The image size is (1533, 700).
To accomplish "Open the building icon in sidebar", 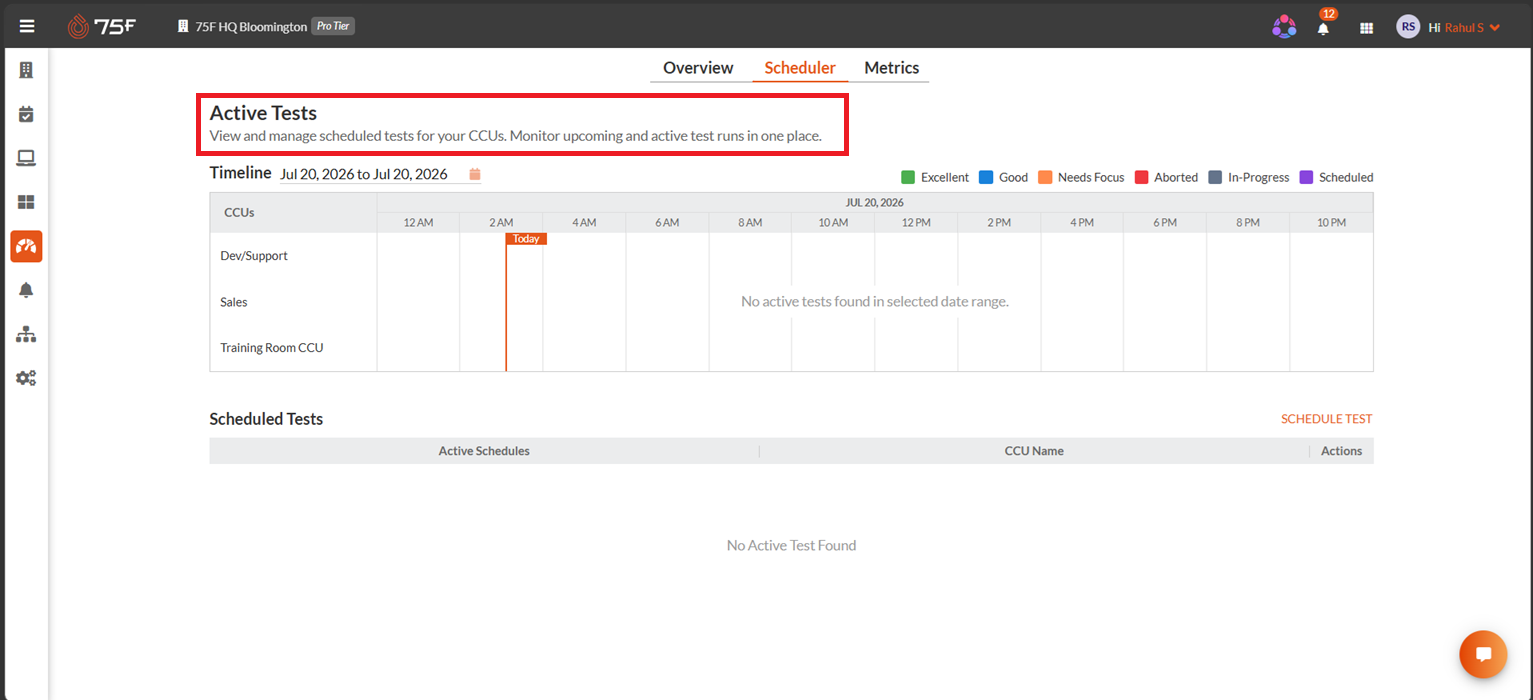I will pos(26,70).
